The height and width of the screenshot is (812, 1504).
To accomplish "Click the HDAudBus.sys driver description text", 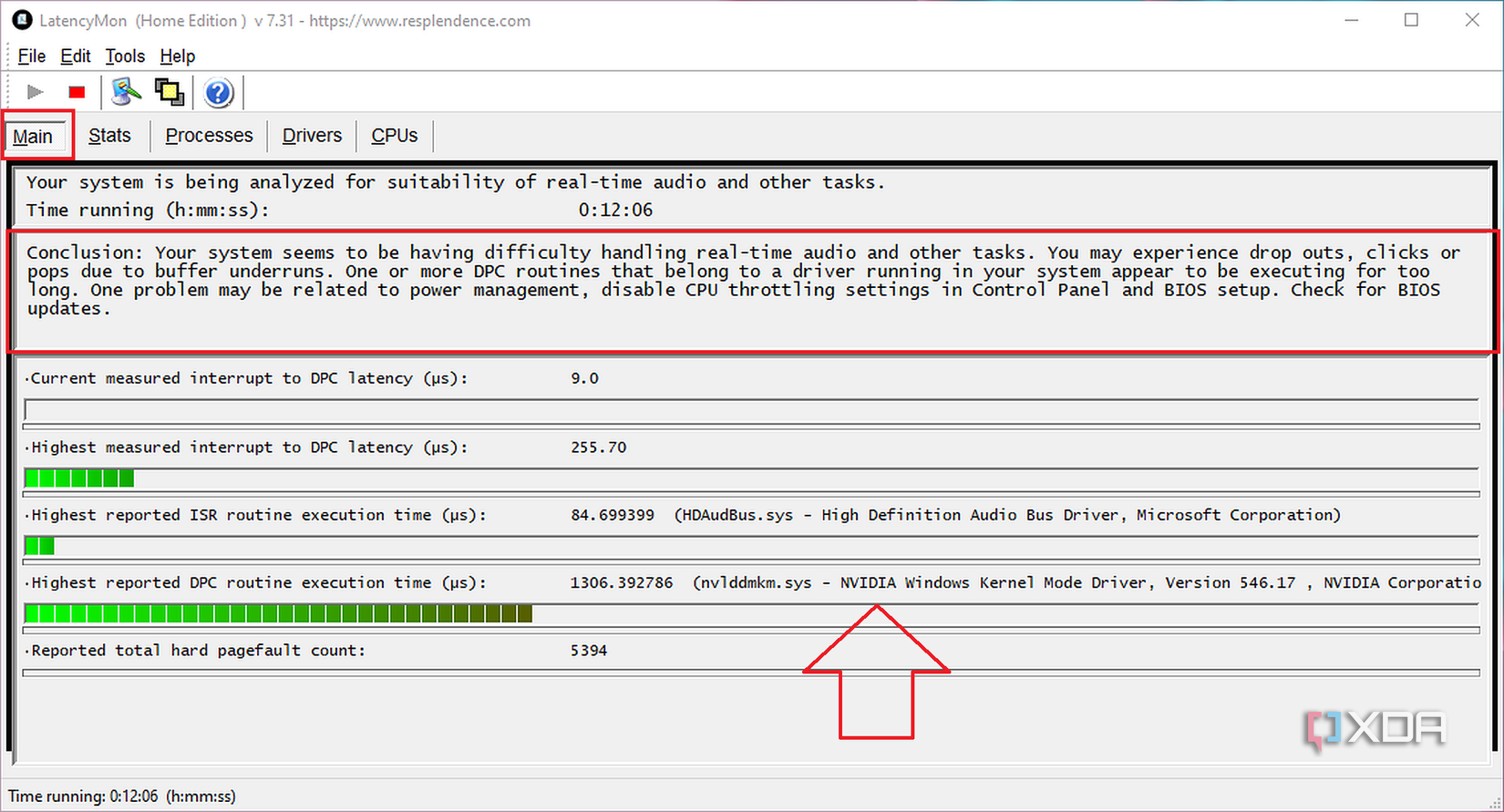I will pos(1007,515).
